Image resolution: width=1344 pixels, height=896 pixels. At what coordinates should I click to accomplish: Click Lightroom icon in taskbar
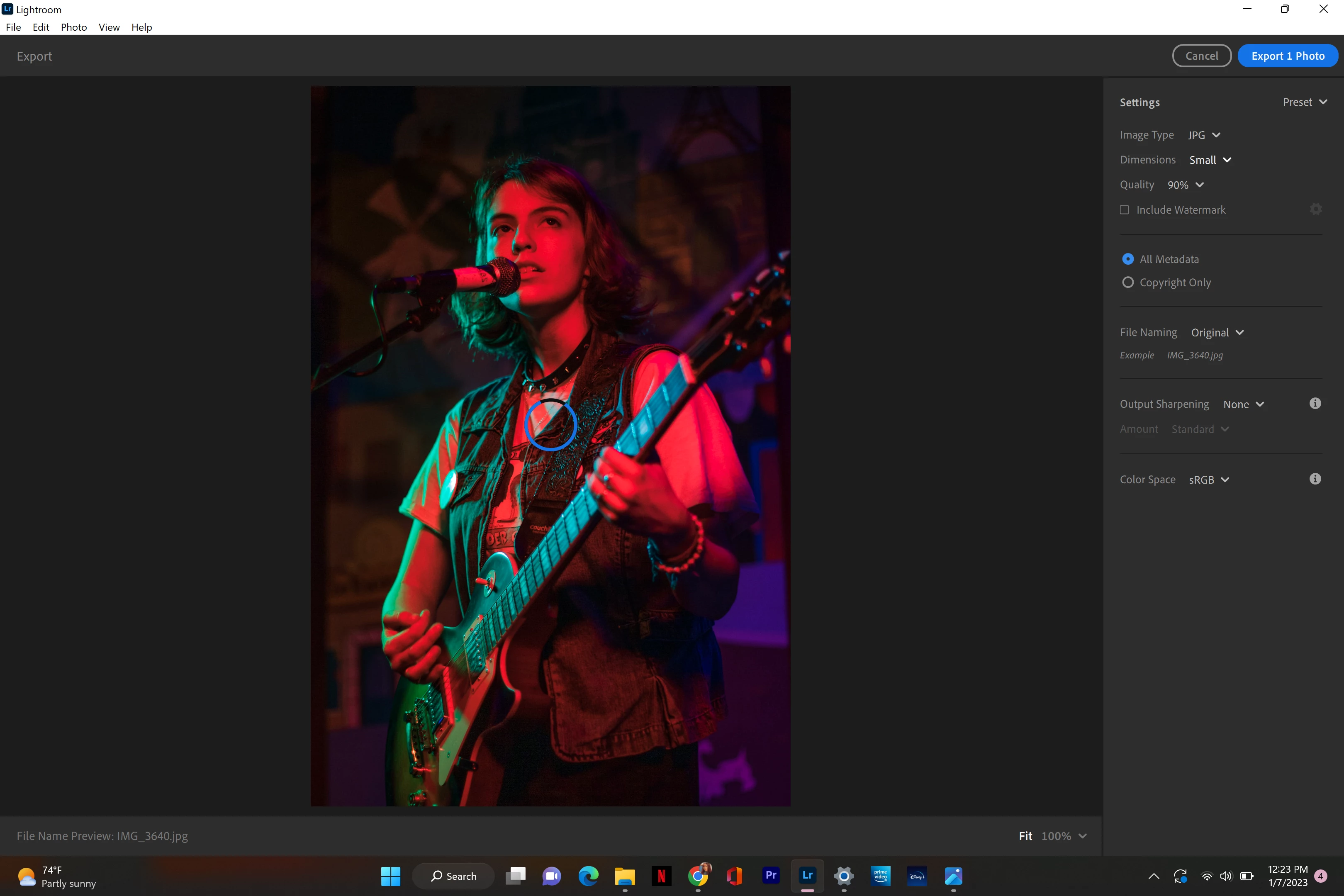(x=807, y=875)
